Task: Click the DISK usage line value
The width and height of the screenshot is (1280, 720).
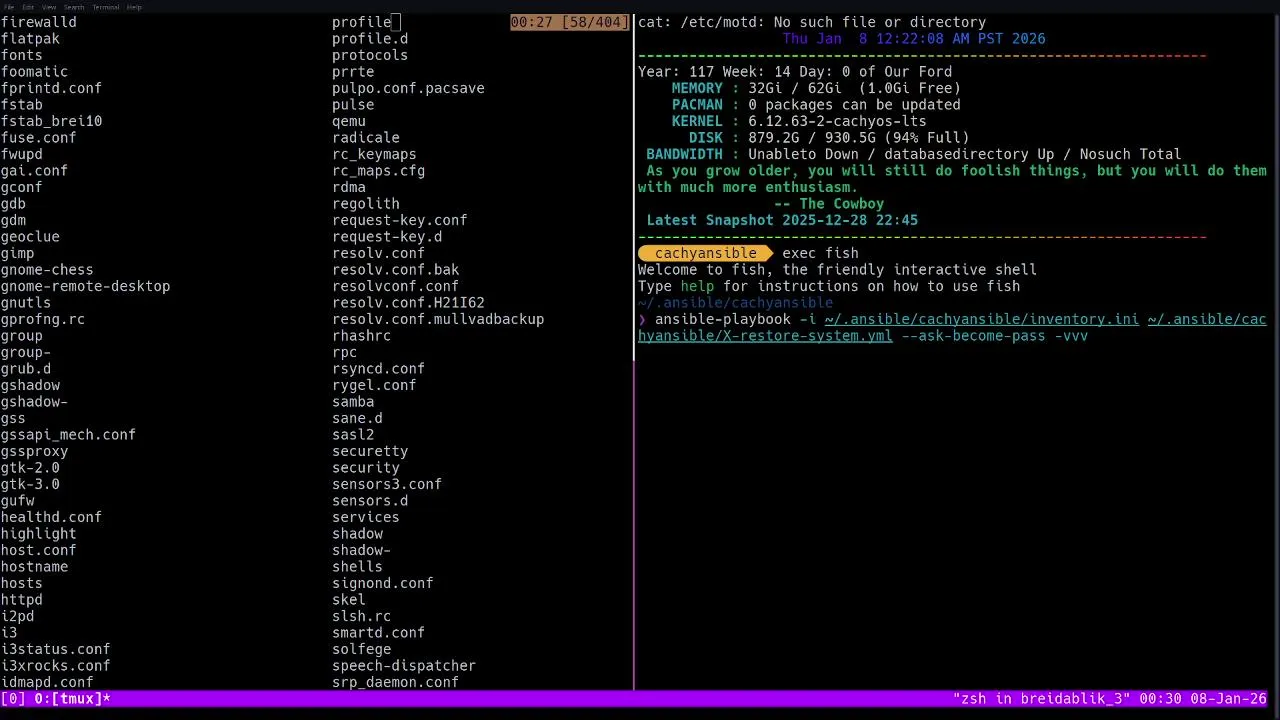Action: point(858,138)
